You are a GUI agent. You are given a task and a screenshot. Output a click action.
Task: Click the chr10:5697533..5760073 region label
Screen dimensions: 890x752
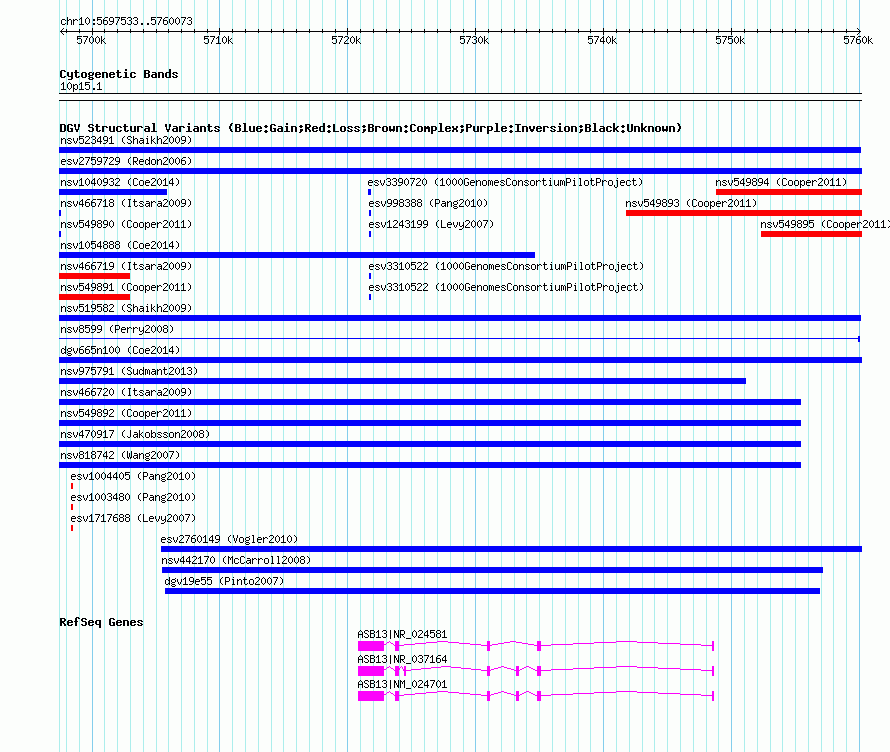[127, 21]
